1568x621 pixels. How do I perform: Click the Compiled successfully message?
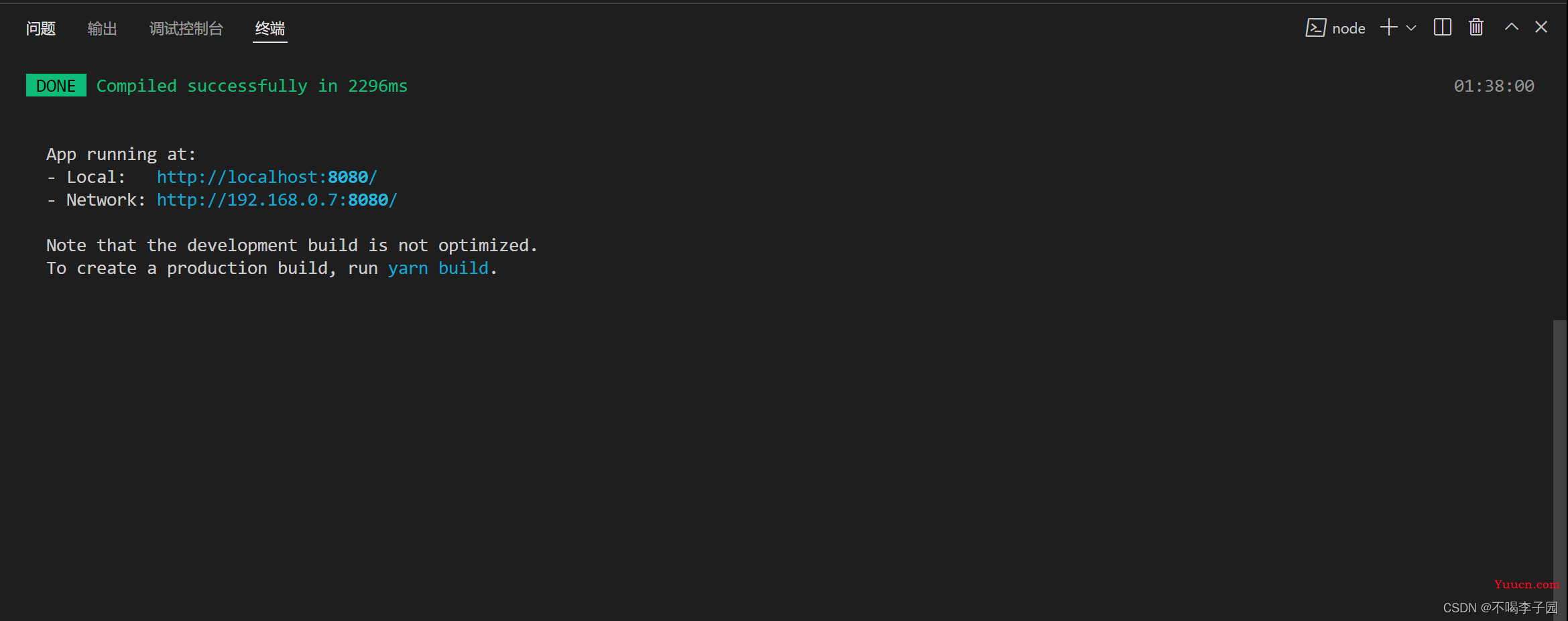pos(252,86)
